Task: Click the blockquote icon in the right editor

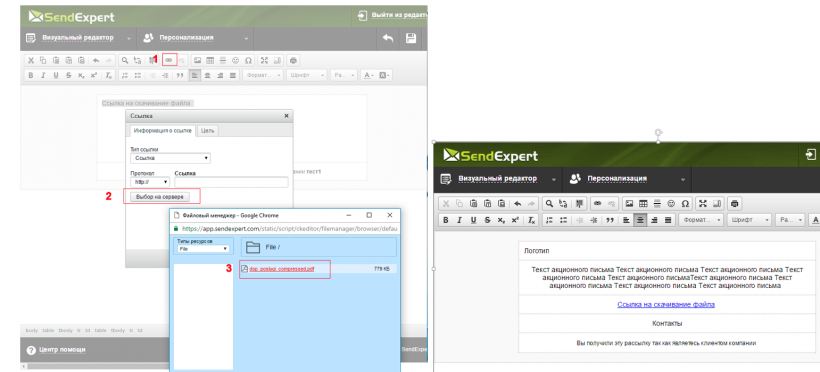Action: click(609, 220)
